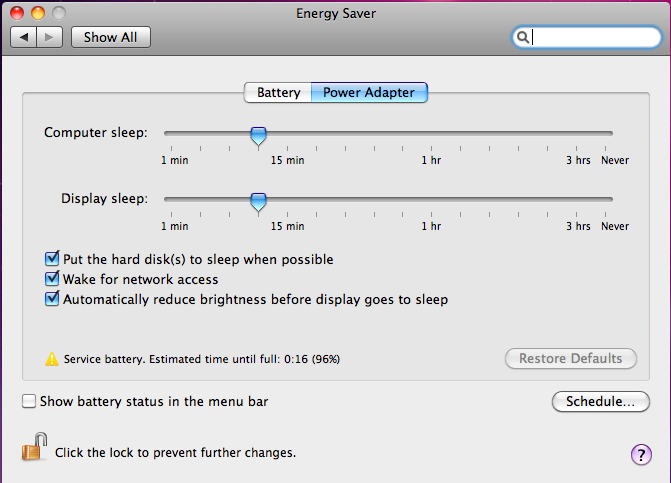Switch to the Battery tab
Viewport: 671px width, 483px height.
tap(278, 92)
